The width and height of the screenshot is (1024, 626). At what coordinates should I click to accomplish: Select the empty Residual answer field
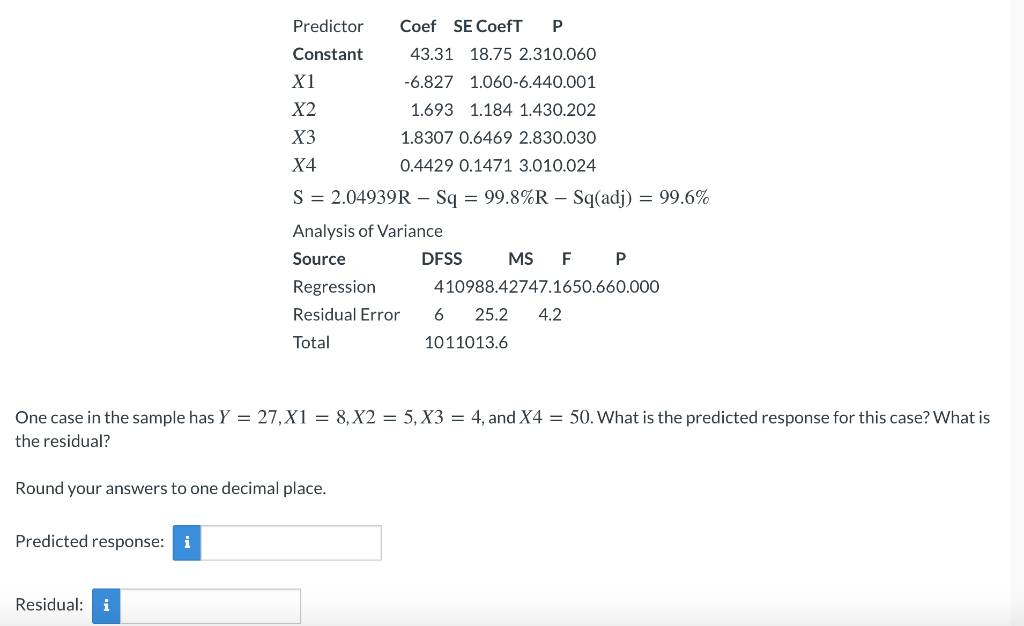[x=210, y=605]
